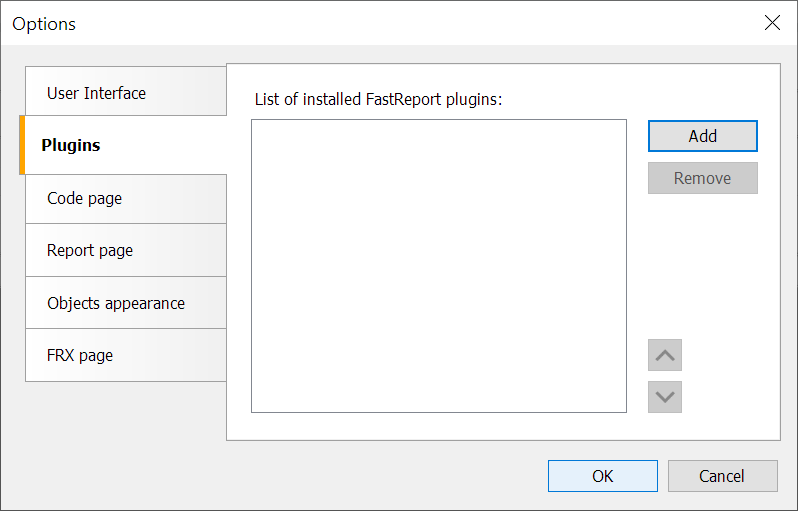This screenshot has width=798, height=511.
Task: Switch to the Code page tab
Action: point(126,199)
